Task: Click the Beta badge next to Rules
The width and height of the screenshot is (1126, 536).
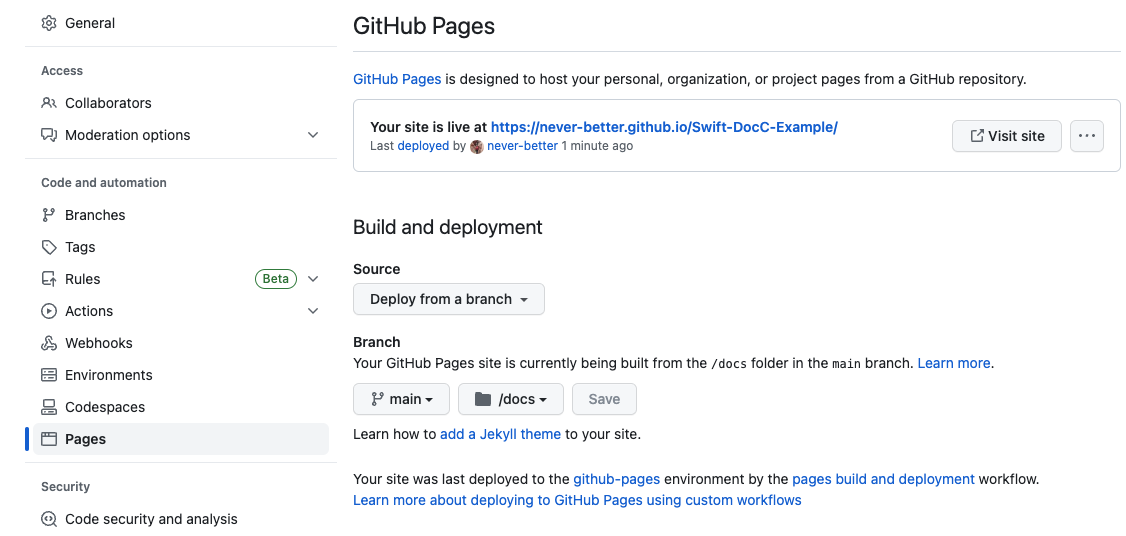Action: (x=276, y=279)
